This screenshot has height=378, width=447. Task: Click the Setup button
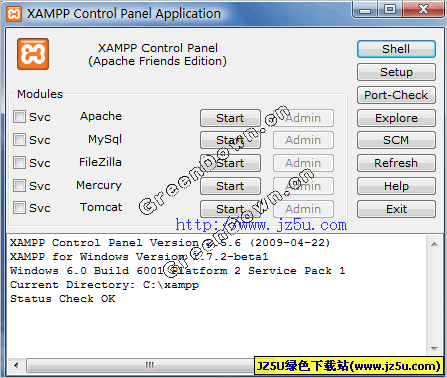point(396,72)
